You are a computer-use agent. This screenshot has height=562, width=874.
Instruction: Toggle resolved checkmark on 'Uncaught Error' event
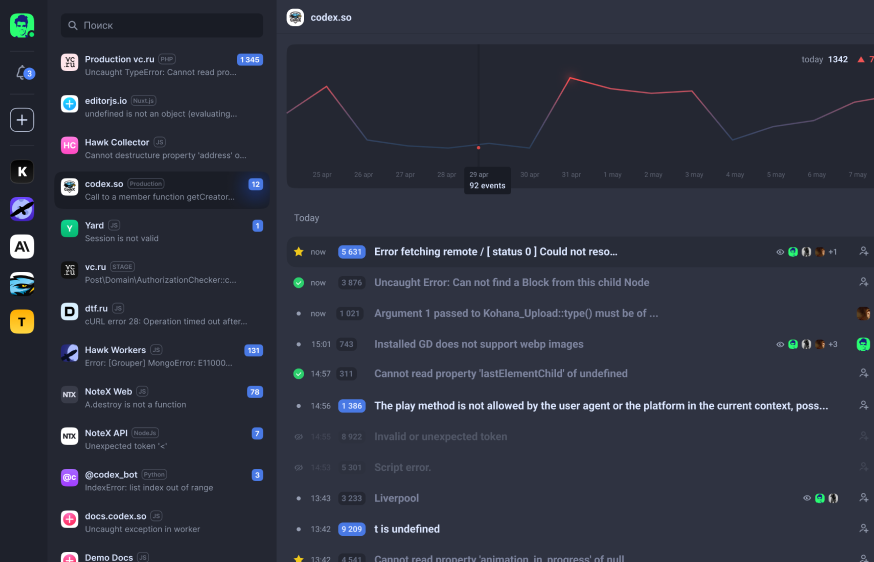tap(298, 283)
